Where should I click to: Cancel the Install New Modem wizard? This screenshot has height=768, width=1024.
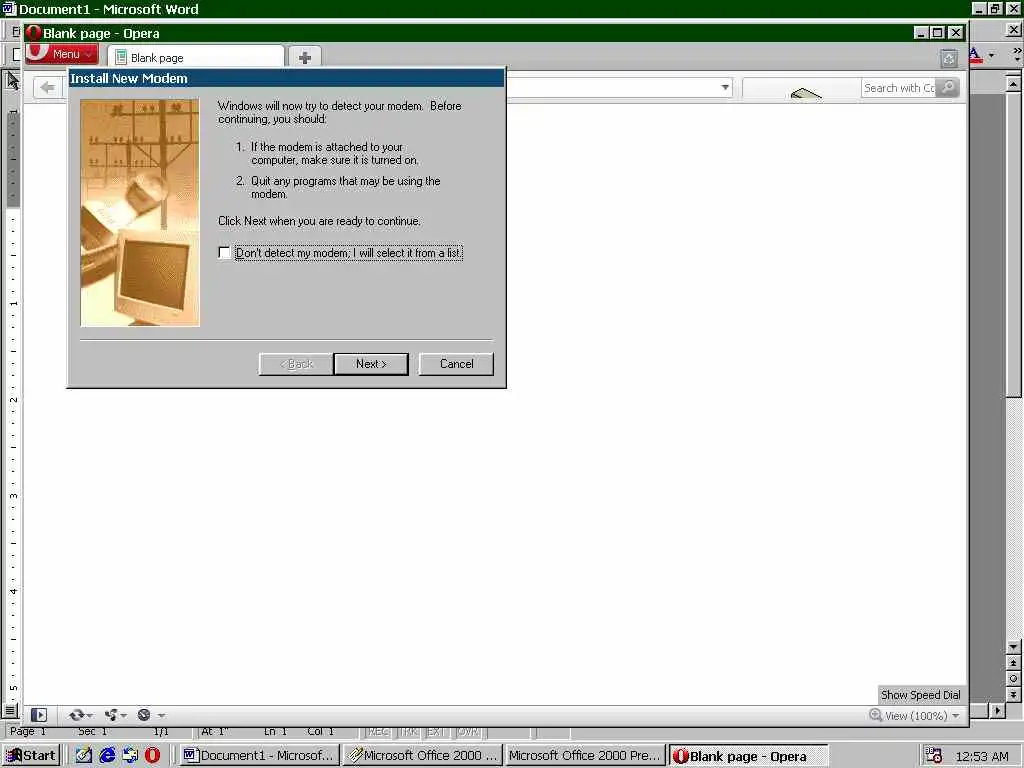point(456,364)
